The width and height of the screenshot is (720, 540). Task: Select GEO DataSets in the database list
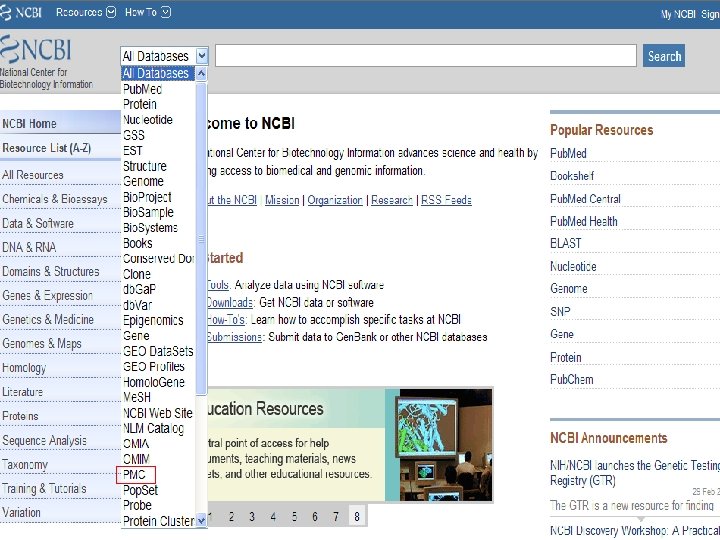click(x=158, y=351)
